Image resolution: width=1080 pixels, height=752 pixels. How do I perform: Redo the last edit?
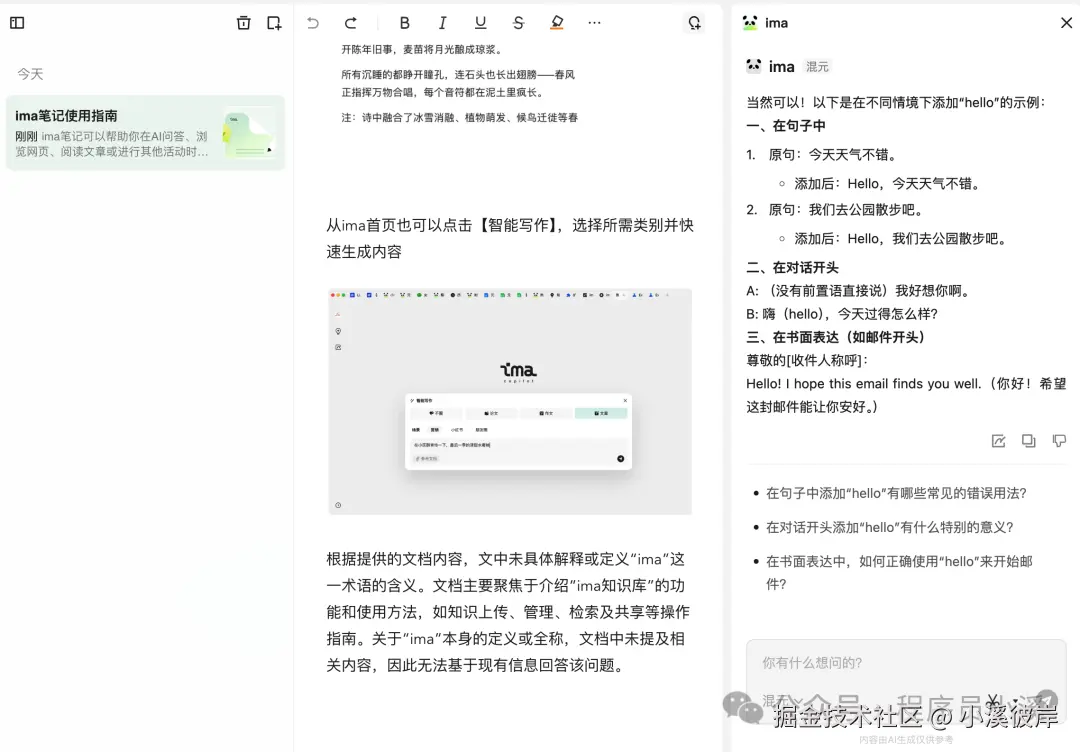(x=351, y=23)
